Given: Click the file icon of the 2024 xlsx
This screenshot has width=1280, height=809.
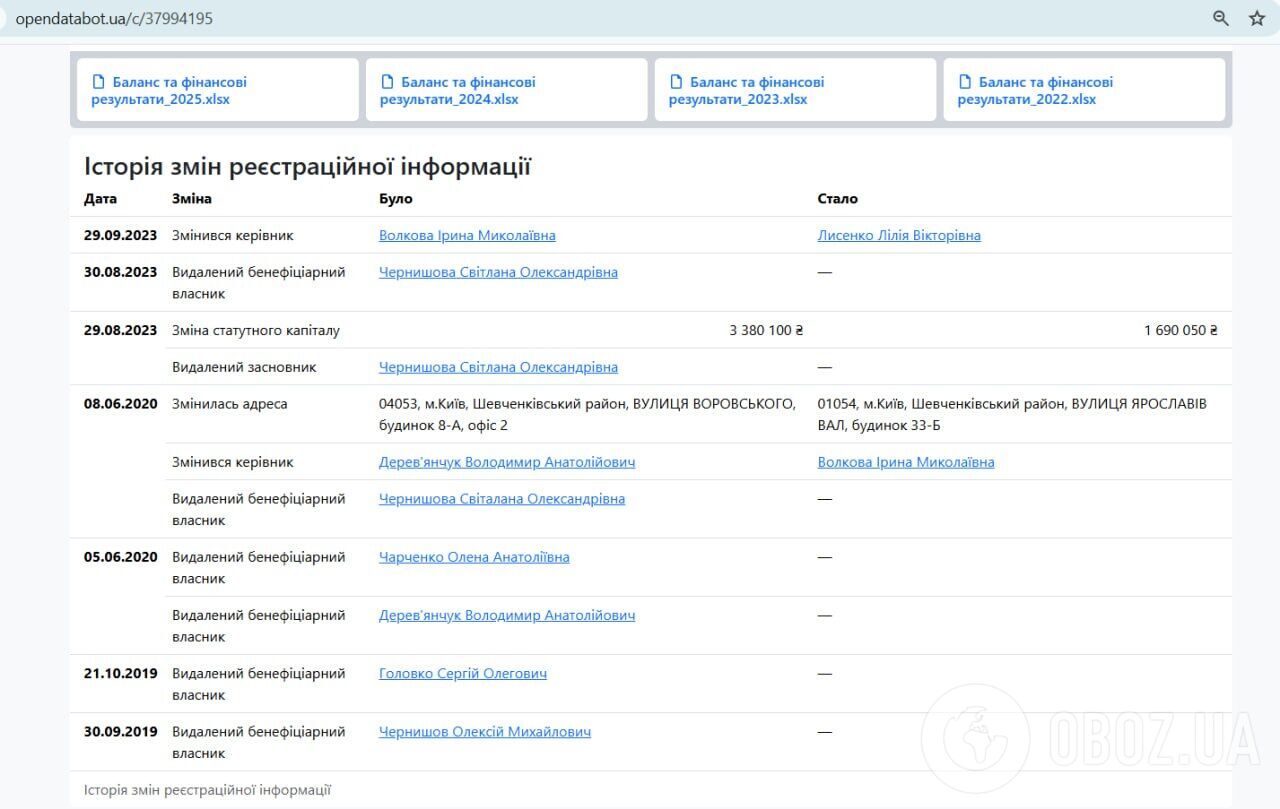Looking at the screenshot, I should click(x=387, y=82).
